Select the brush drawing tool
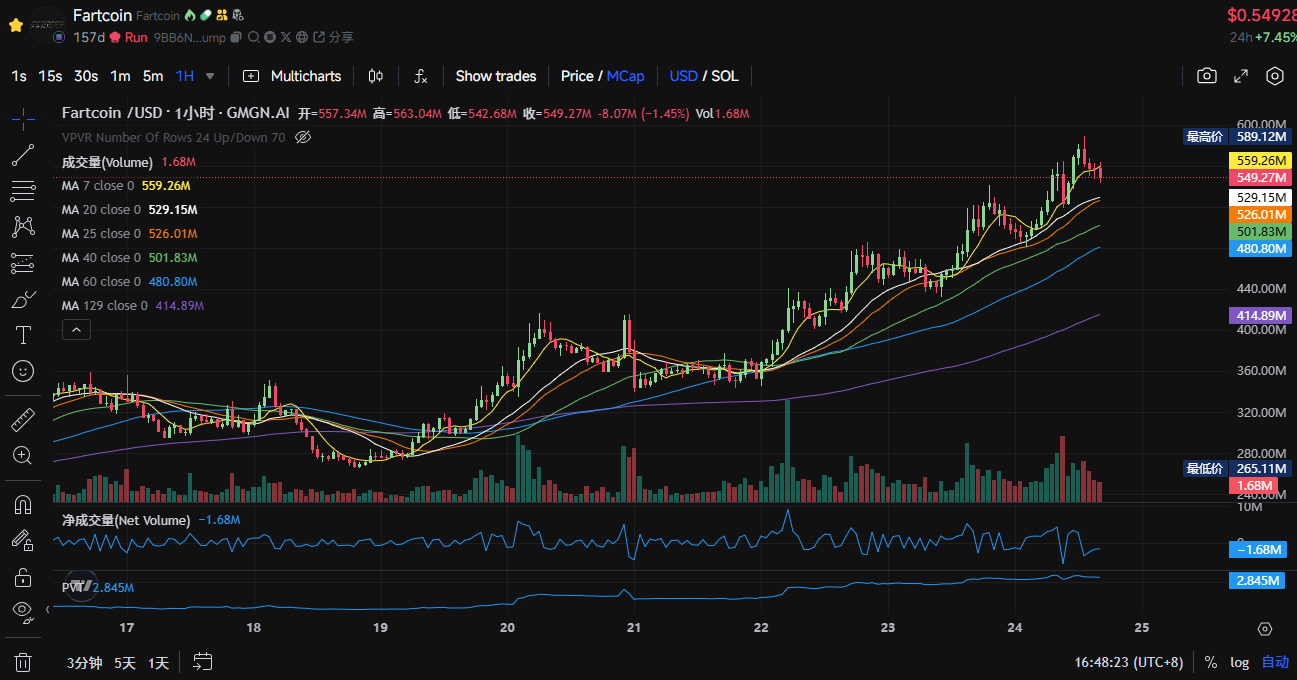This screenshot has width=1297, height=680. (x=23, y=299)
